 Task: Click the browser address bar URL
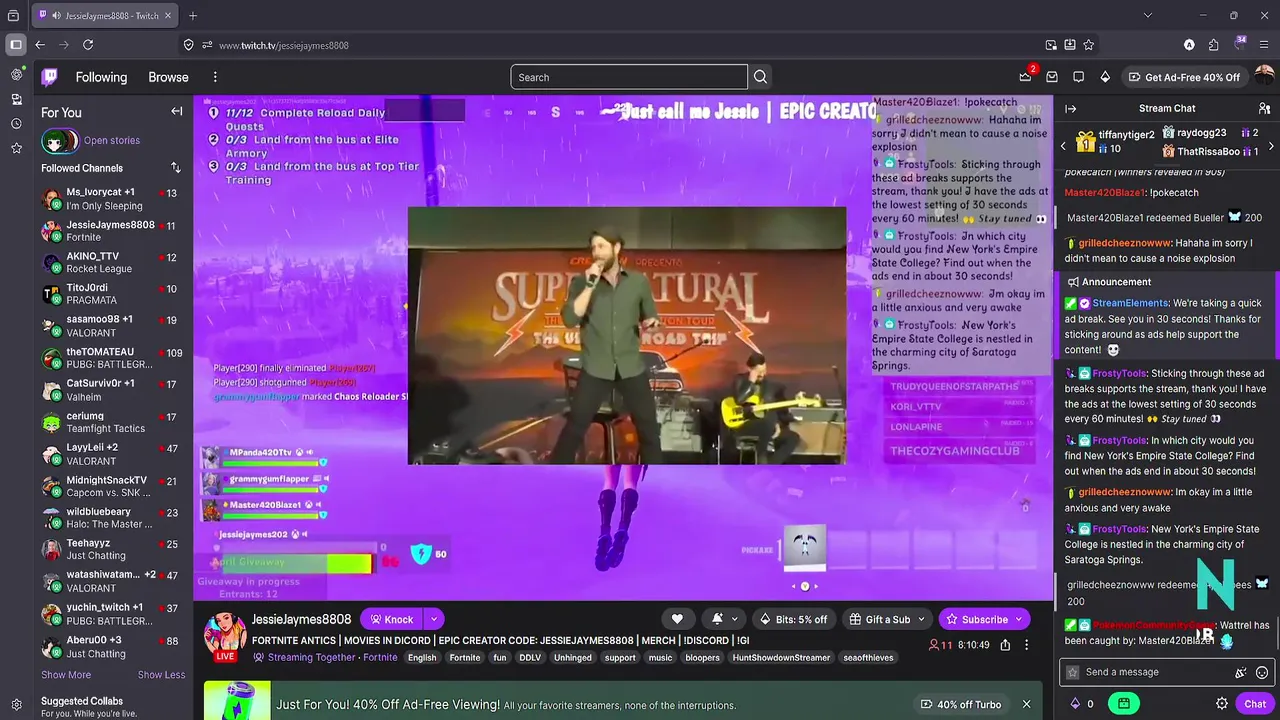283,45
